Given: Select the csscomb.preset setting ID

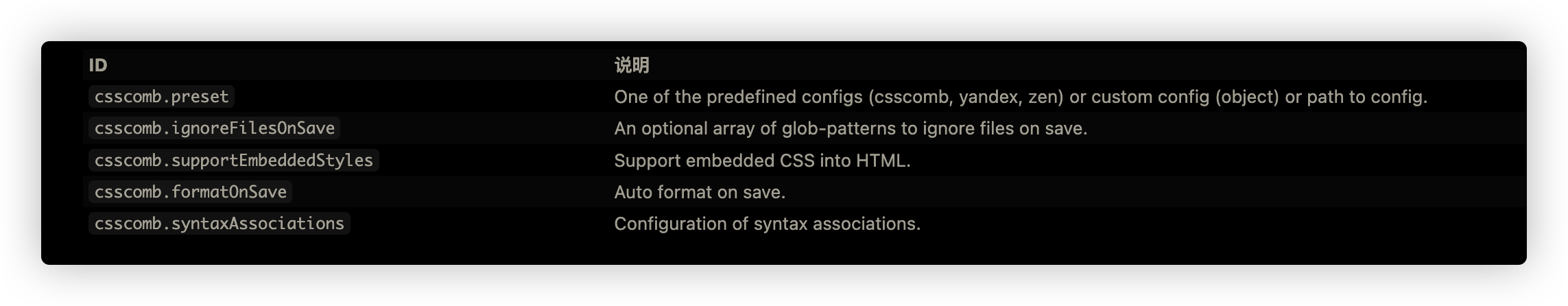Looking at the screenshot, I should pos(161,97).
